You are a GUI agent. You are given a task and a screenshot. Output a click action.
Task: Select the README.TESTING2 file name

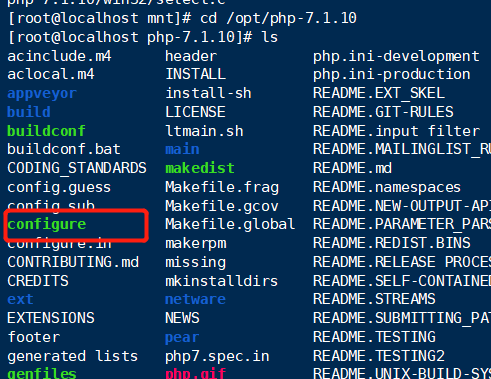(x=379, y=356)
